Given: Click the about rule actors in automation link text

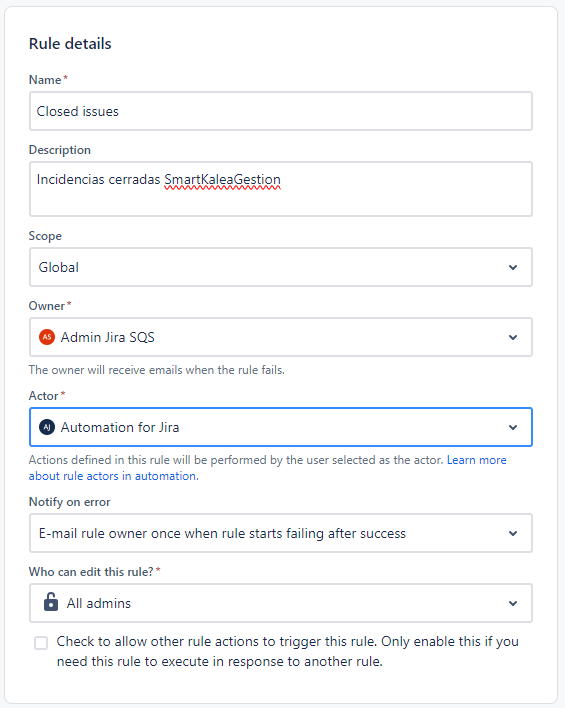Looking at the screenshot, I should [x=113, y=476].
